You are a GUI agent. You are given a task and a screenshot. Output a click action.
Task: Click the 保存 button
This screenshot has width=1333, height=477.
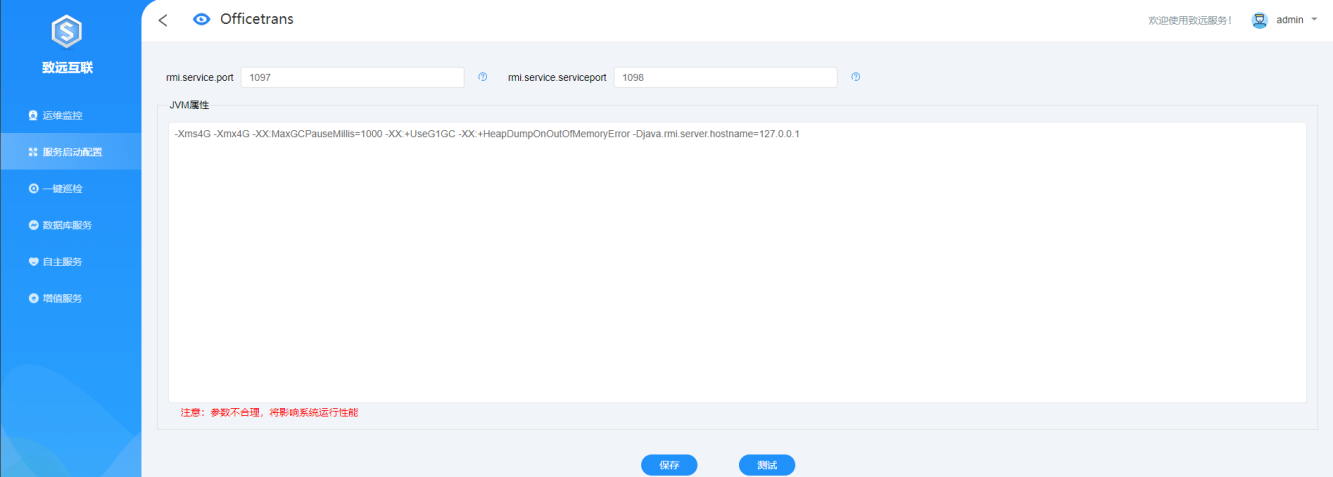click(x=669, y=465)
